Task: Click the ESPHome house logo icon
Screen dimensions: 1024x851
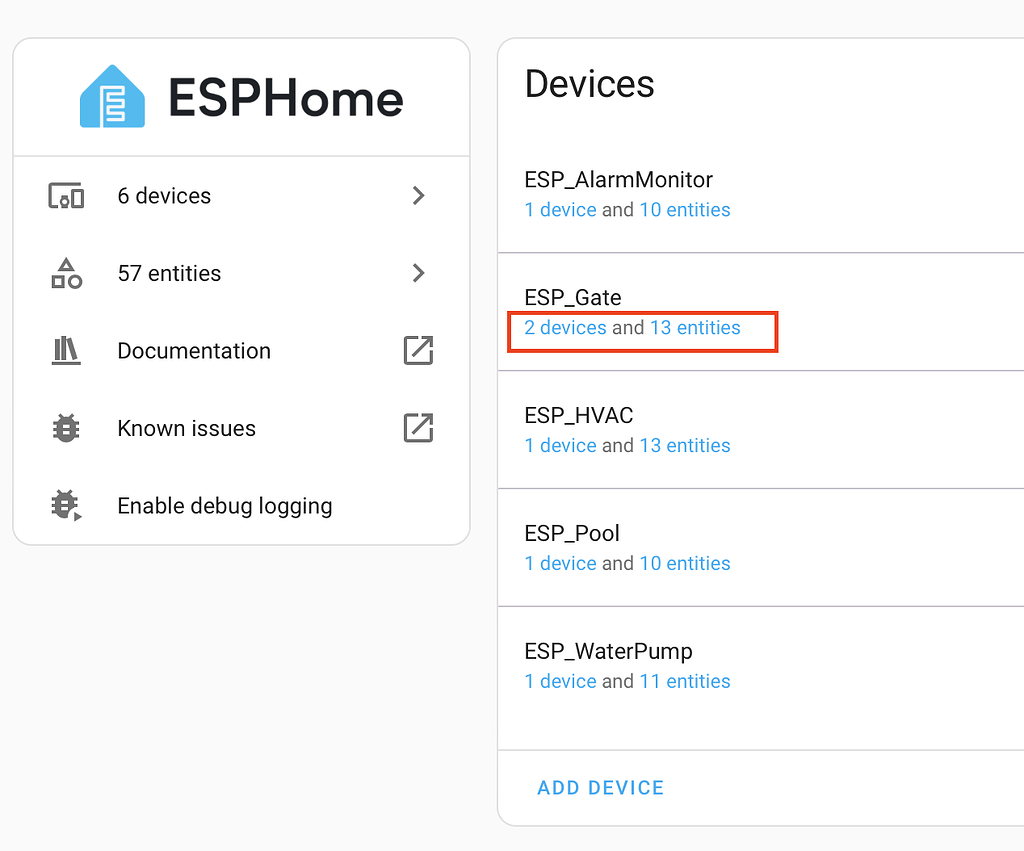Action: pyautogui.click(x=113, y=96)
